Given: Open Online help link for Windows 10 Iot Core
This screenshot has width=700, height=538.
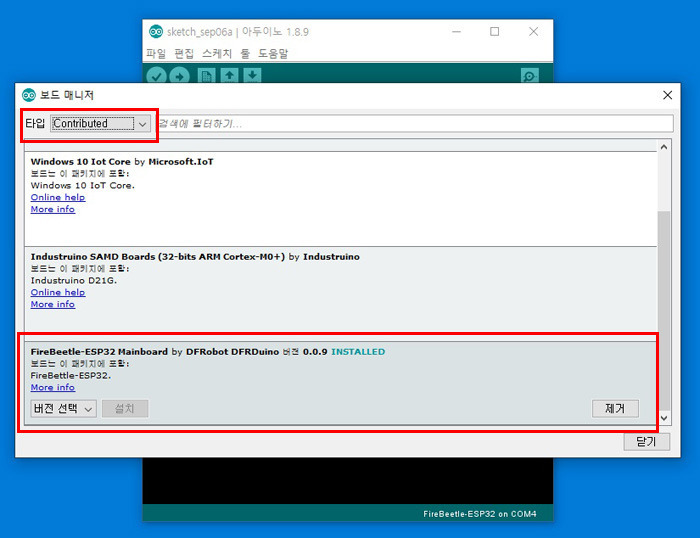Looking at the screenshot, I should tap(58, 197).
